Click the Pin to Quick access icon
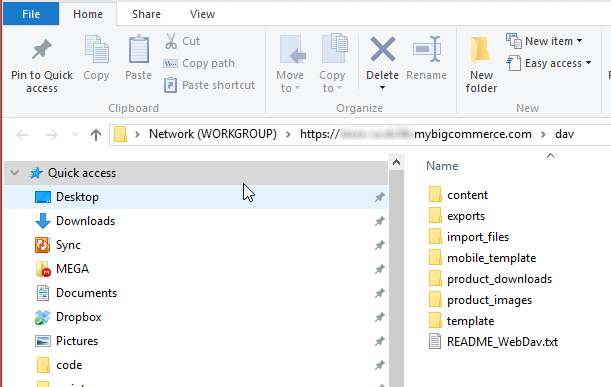 (42, 49)
